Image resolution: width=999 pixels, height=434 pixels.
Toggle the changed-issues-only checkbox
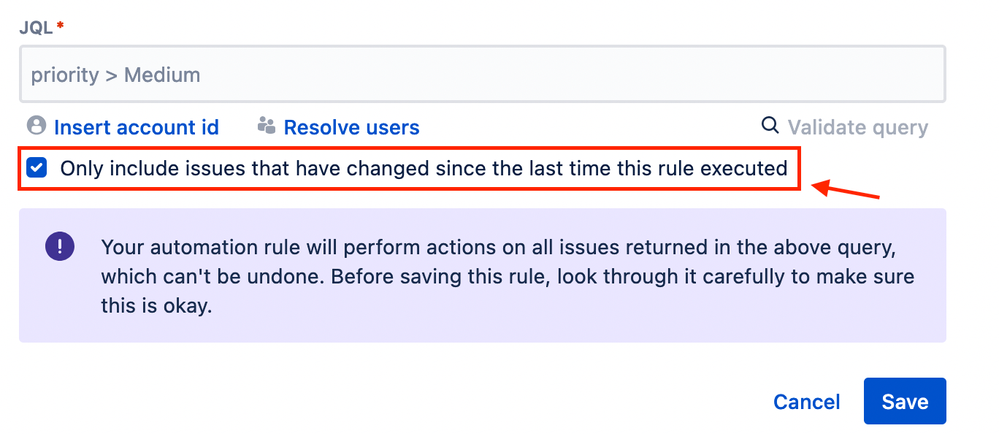pos(36,169)
